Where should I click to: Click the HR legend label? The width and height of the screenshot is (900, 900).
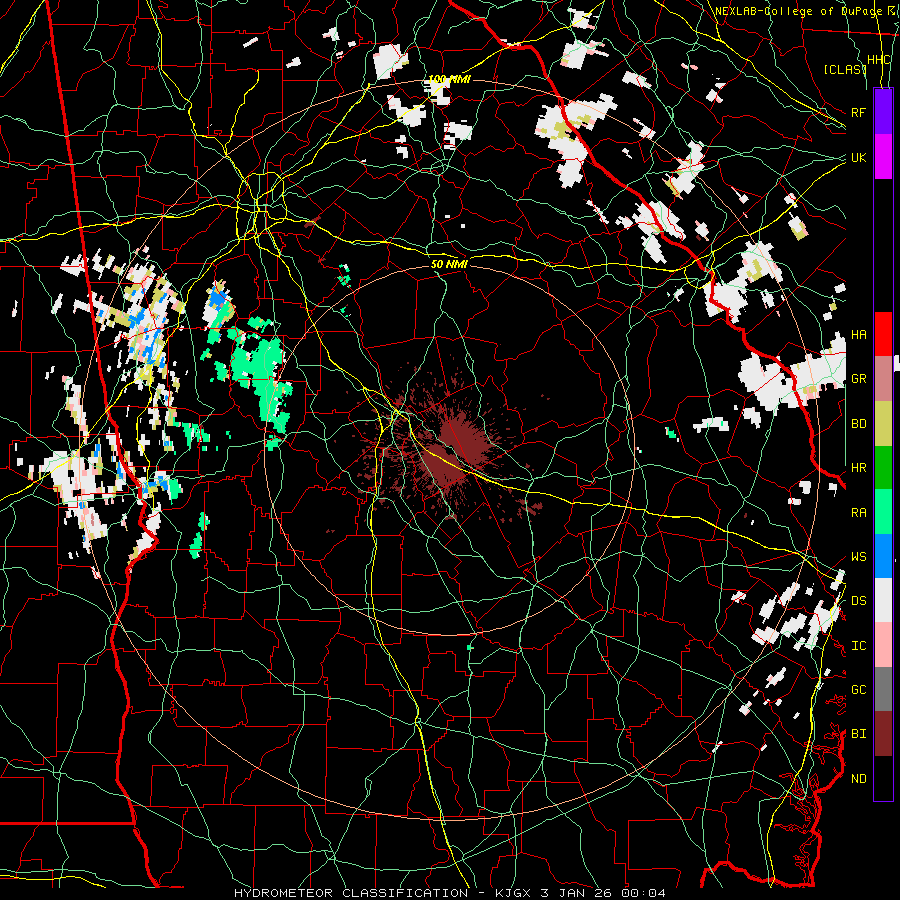point(858,468)
